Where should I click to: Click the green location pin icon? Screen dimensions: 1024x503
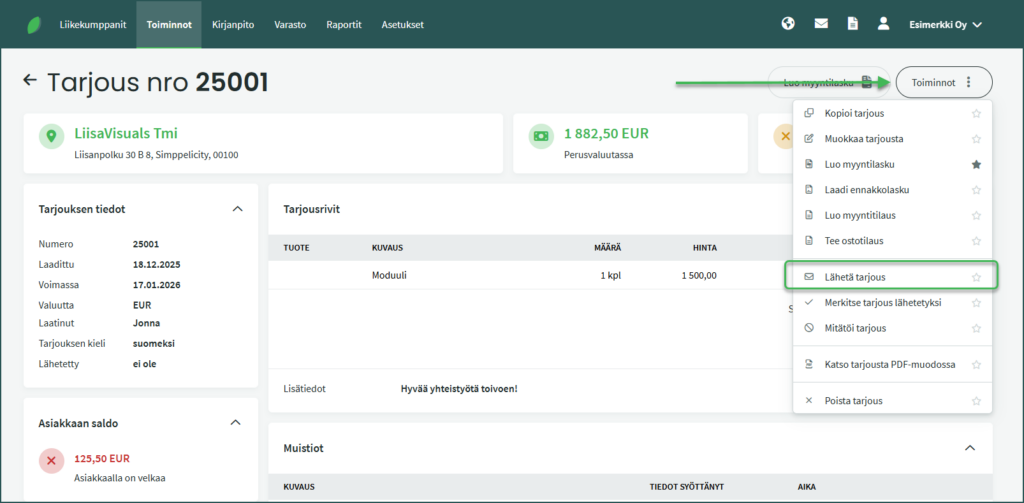click(x=52, y=136)
